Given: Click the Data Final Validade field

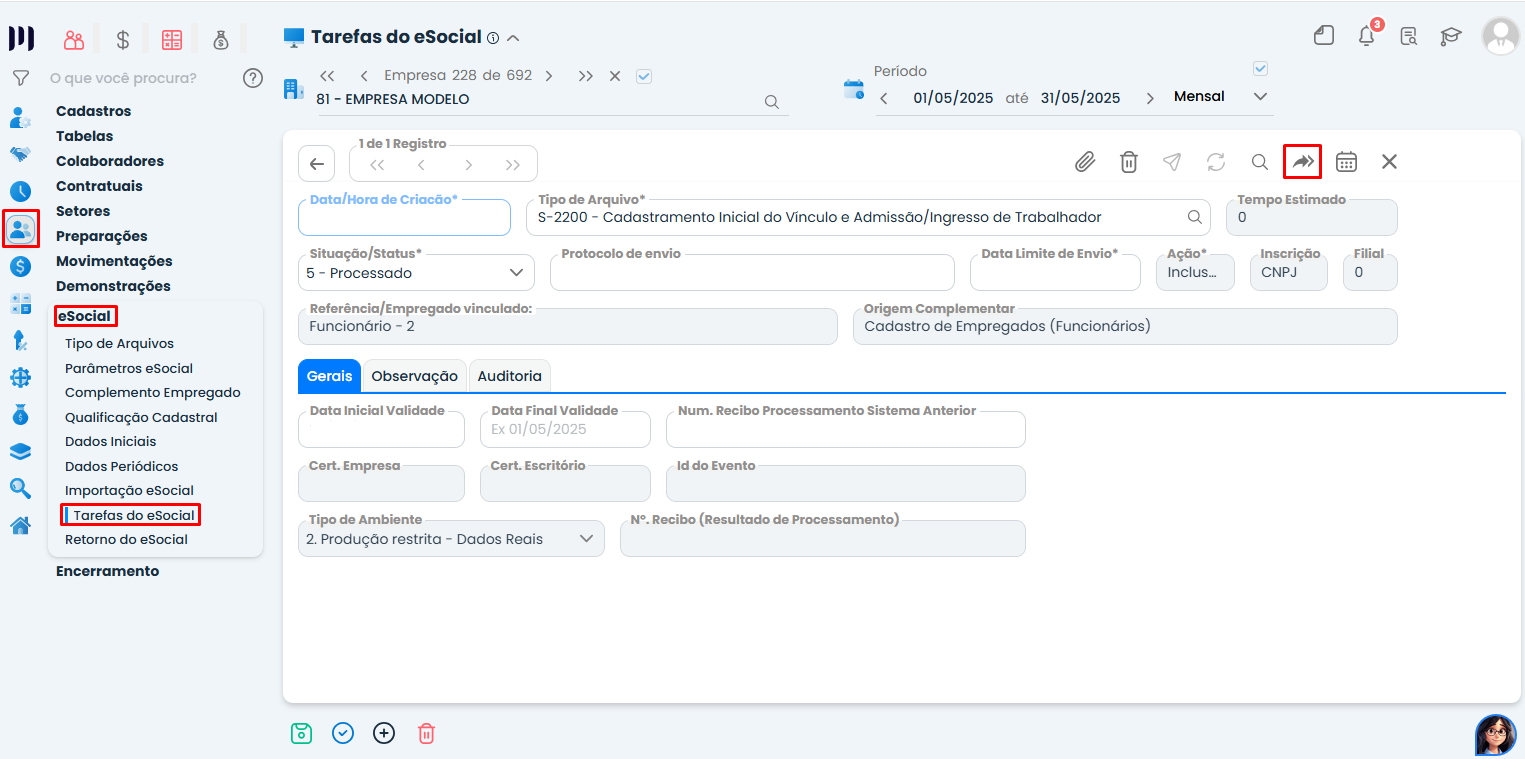Looking at the screenshot, I should pyautogui.click(x=565, y=429).
